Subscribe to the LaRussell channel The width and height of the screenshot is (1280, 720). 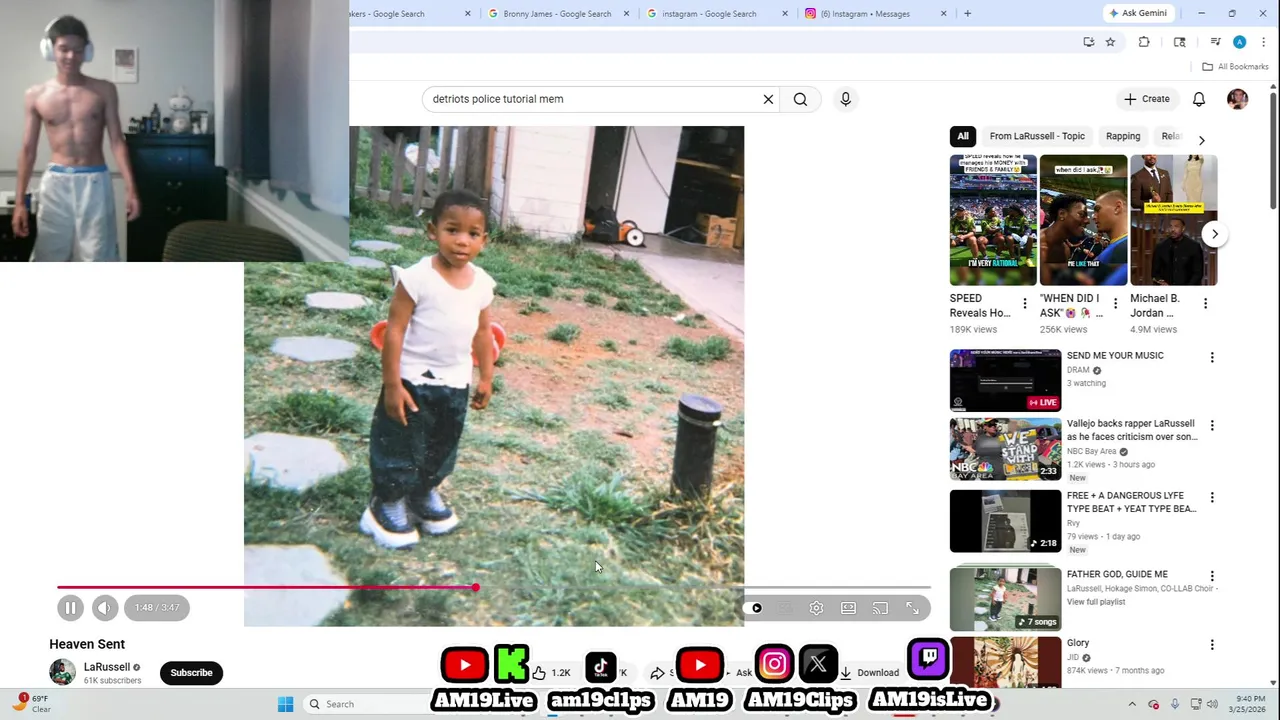[x=191, y=673]
